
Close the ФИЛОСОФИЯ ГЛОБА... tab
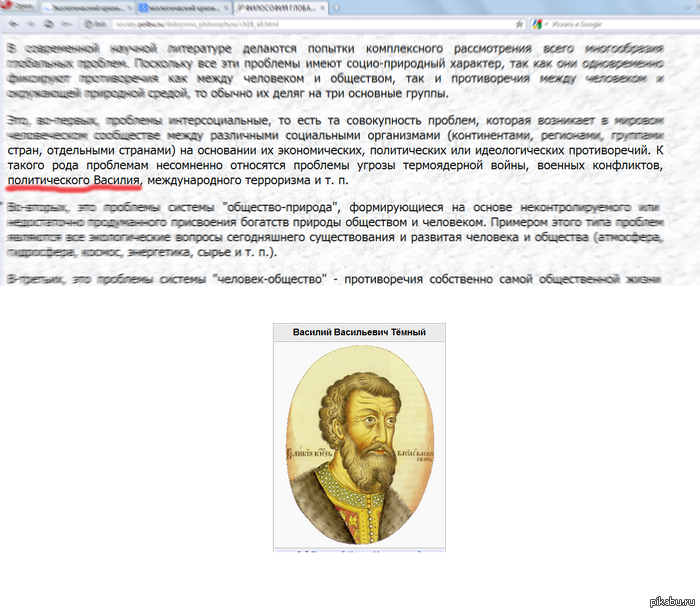coord(322,8)
